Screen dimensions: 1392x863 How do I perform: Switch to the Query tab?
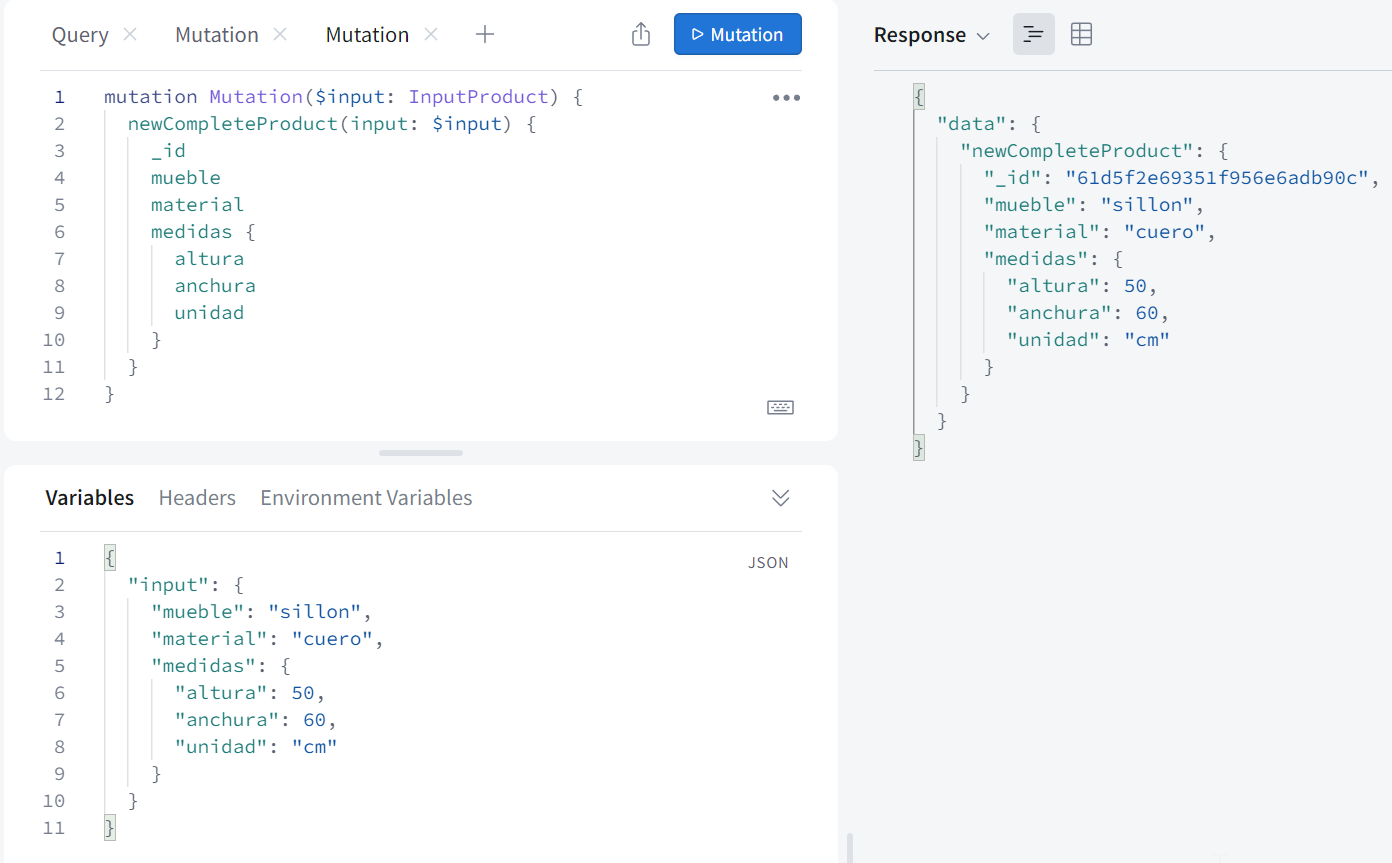point(80,34)
